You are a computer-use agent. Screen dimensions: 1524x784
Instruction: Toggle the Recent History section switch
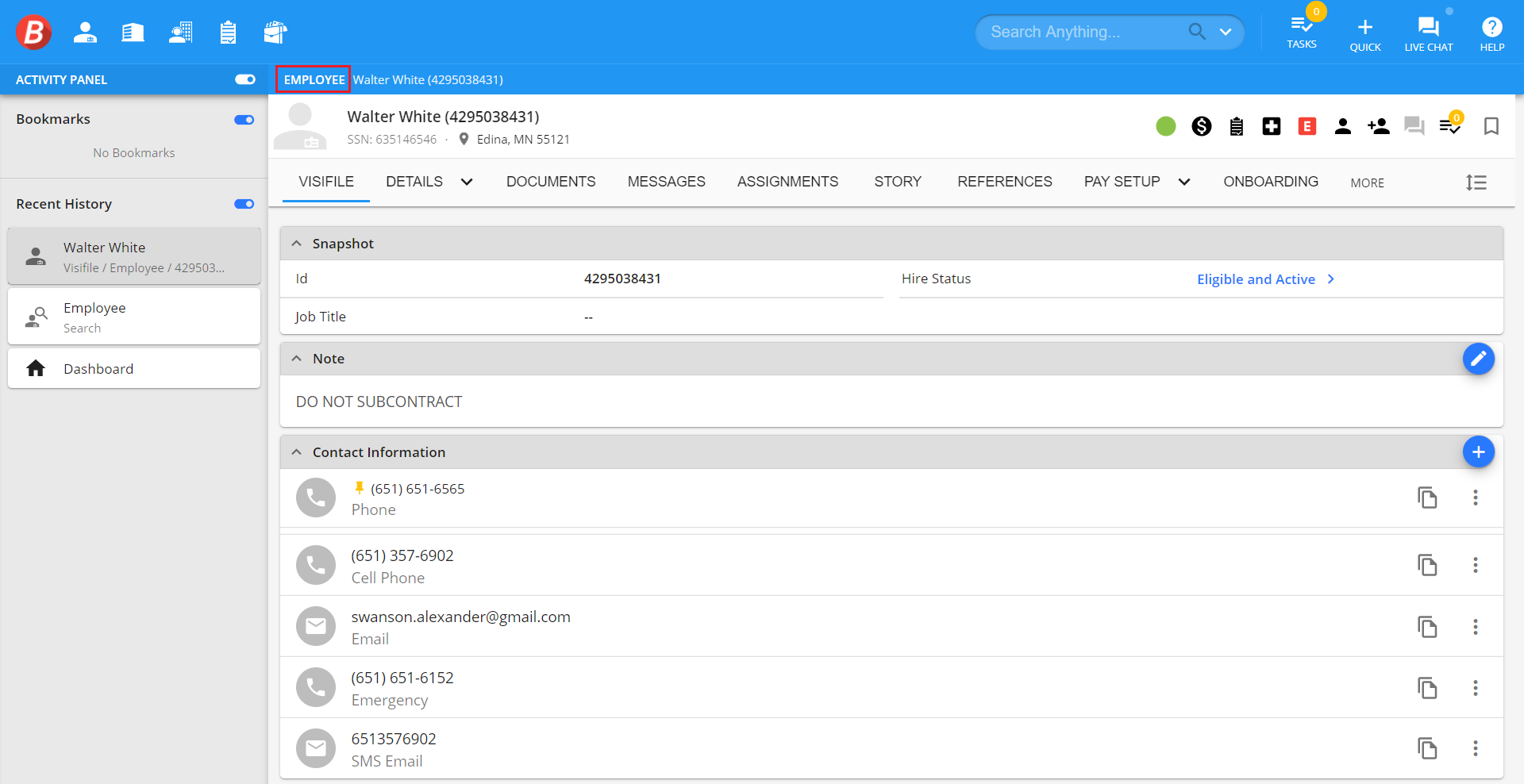pyautogui.click(x=244, y=204)
